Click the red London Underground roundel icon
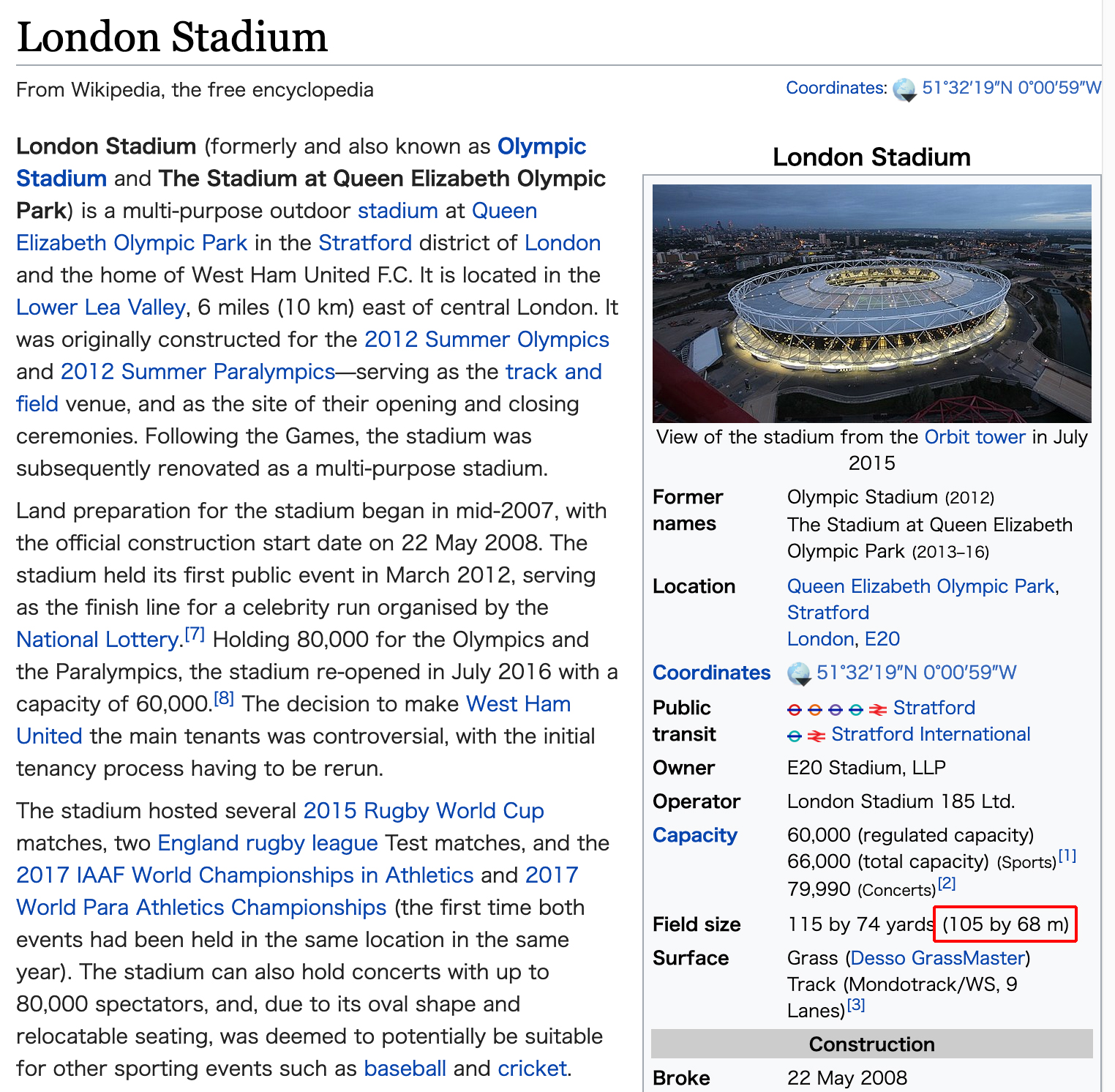 [795, 709]
